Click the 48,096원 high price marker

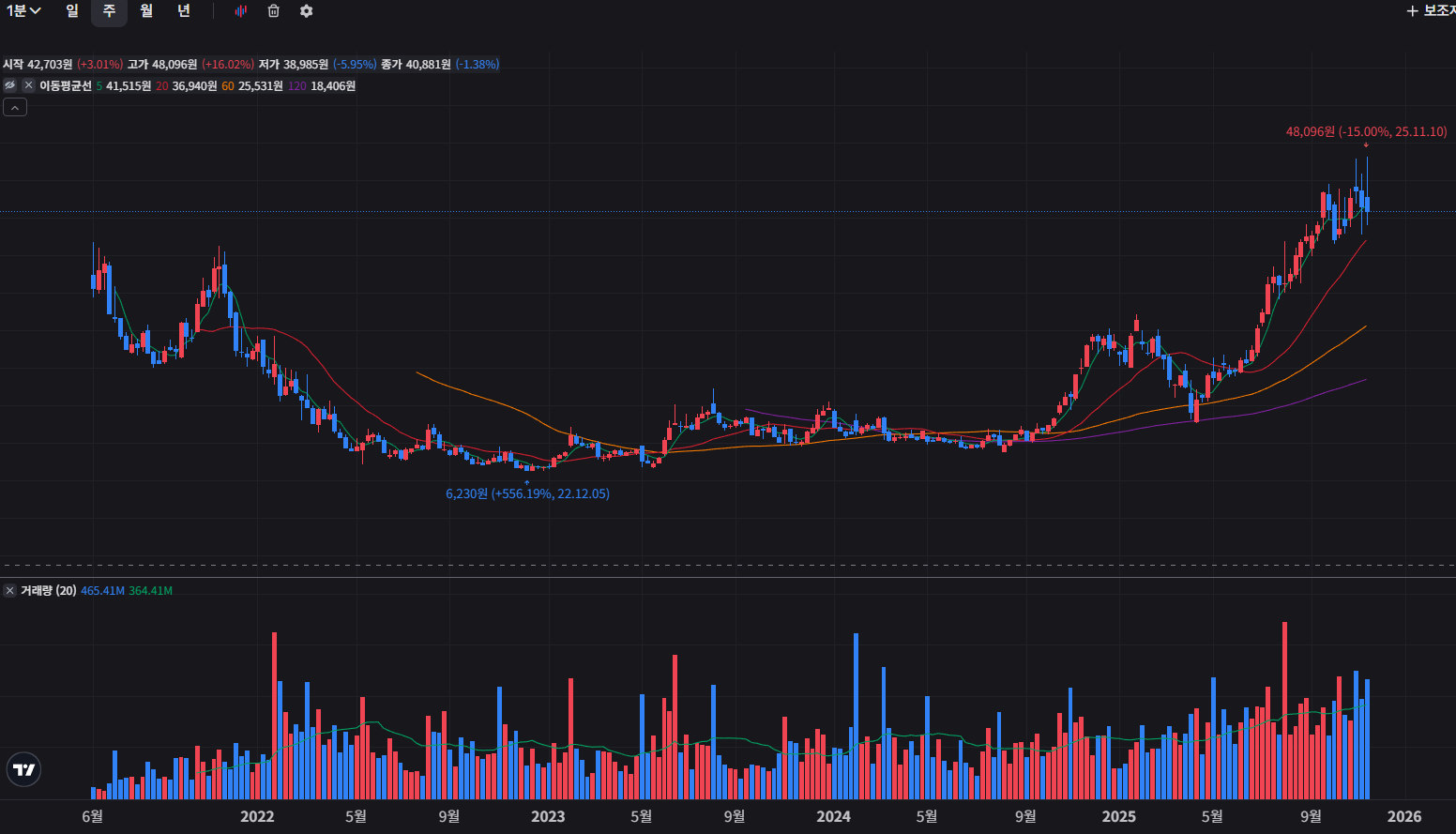[1365, 131]
